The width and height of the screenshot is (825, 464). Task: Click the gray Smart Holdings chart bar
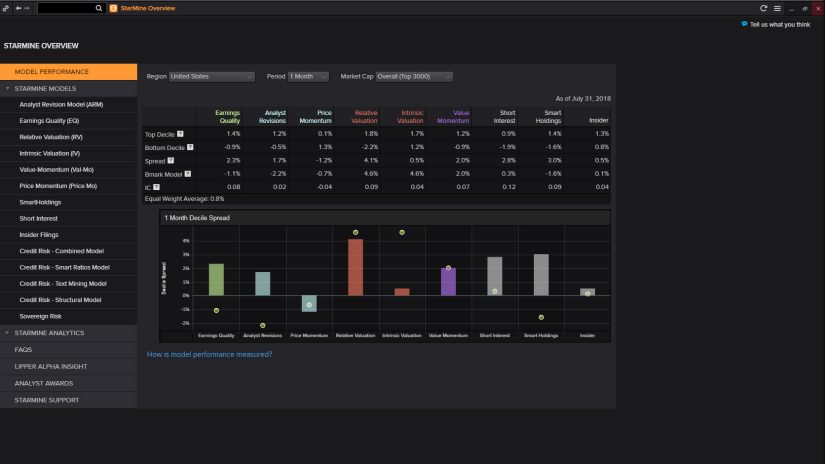541,275
